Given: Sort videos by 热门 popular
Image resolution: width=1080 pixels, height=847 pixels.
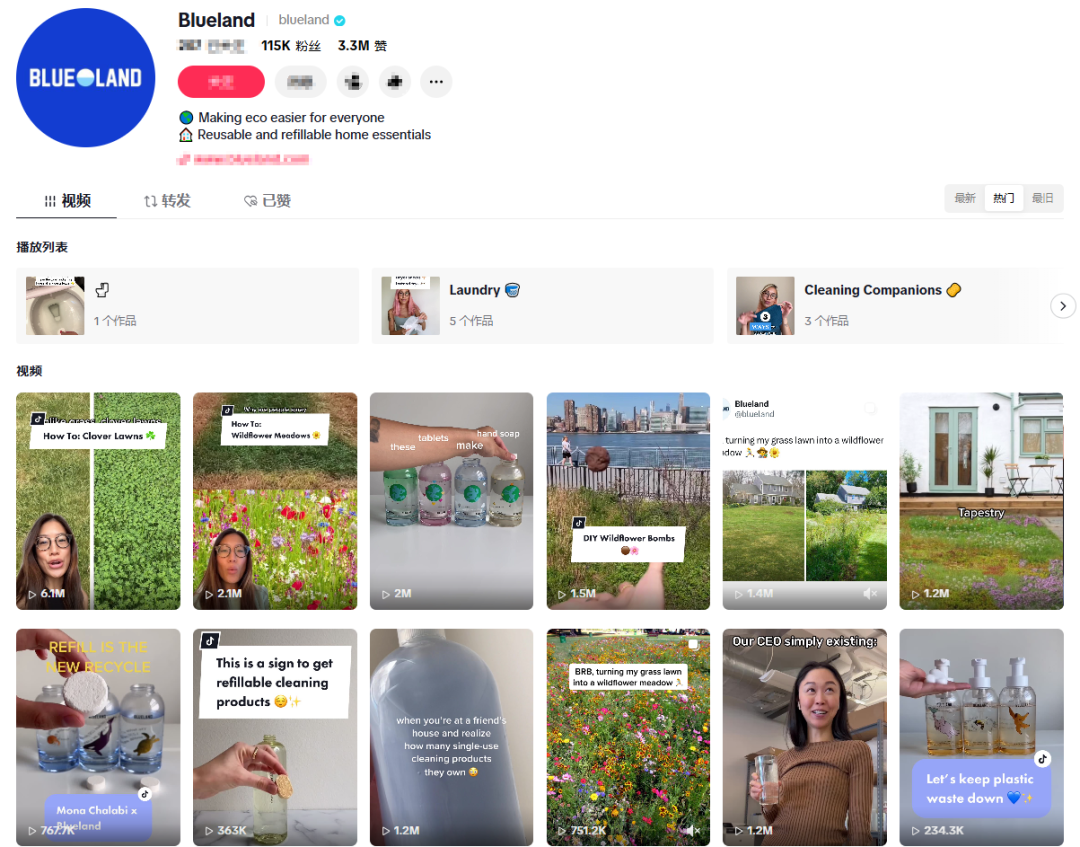Looking at the screenshot, I should (1004, 198).
